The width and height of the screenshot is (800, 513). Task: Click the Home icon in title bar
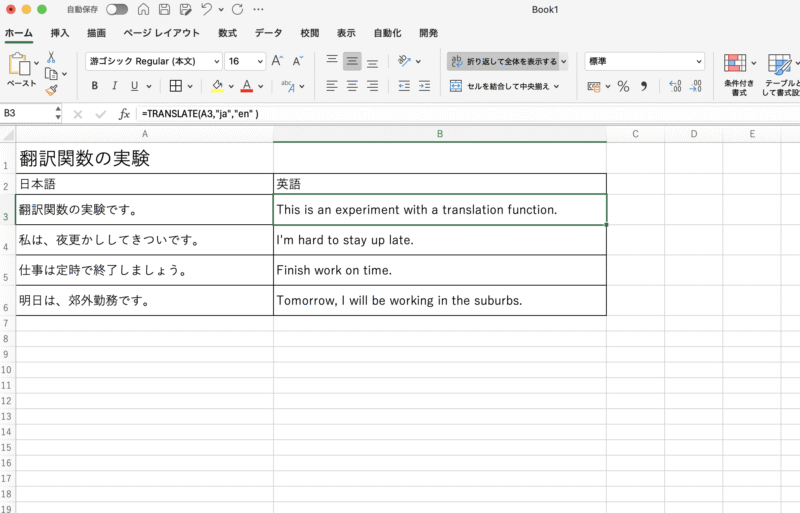tap(142, 9)
